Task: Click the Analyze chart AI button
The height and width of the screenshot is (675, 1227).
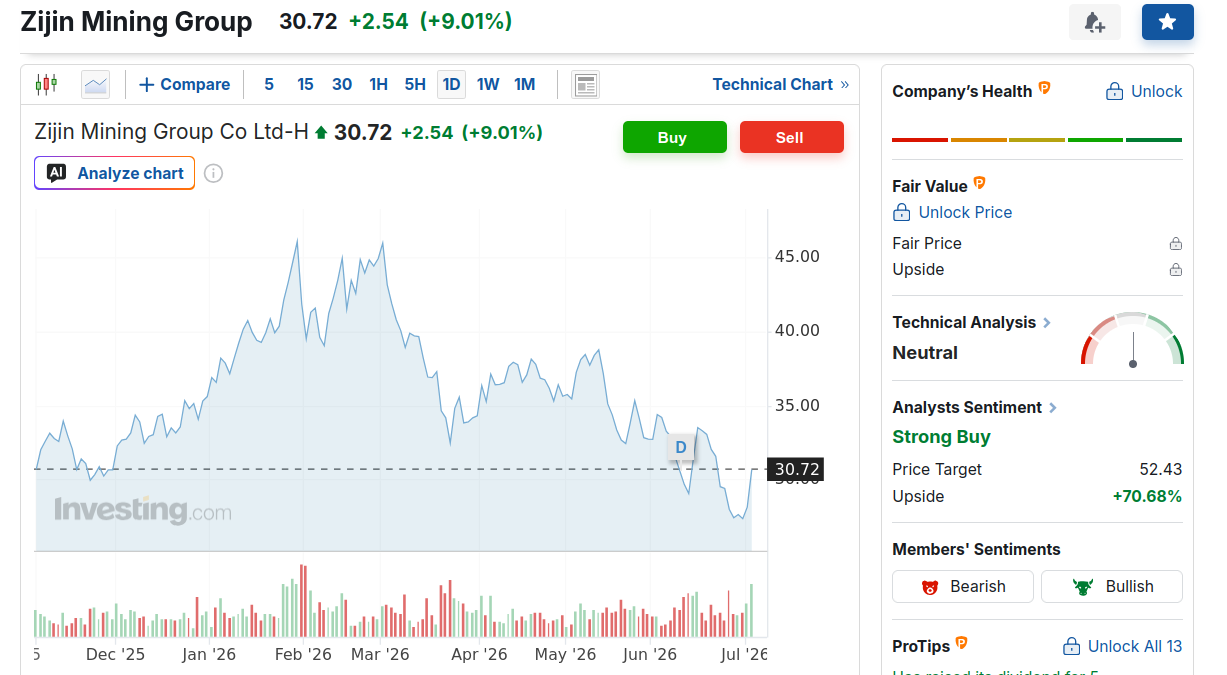Action: (x=115, y=173)
